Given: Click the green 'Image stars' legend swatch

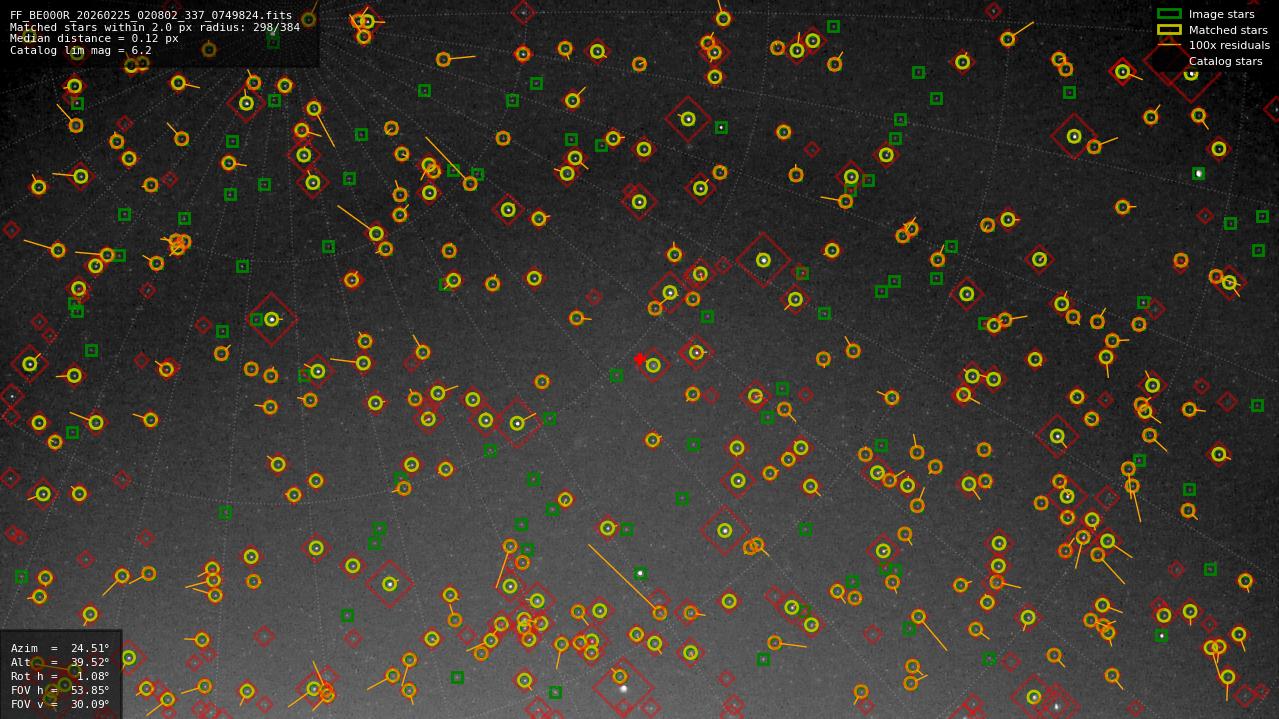Looking at the screenshot, I should (1169, 14).
